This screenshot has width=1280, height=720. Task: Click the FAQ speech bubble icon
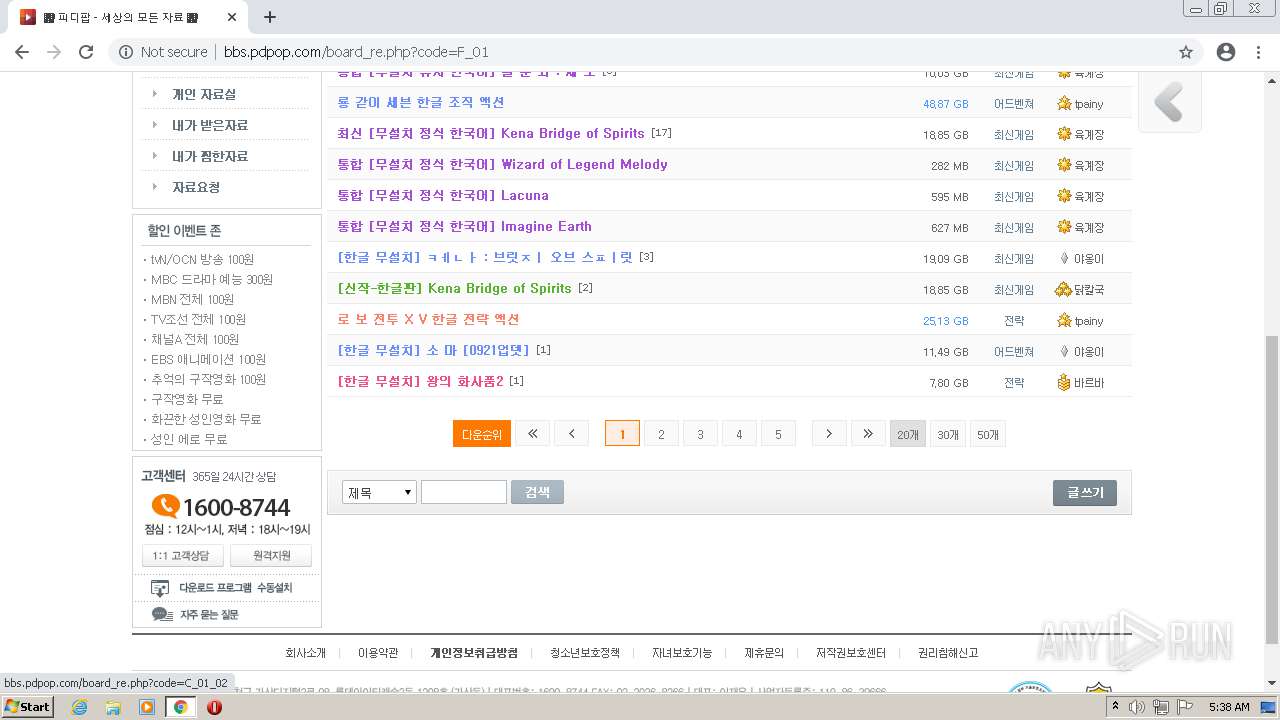click(162, 614)
